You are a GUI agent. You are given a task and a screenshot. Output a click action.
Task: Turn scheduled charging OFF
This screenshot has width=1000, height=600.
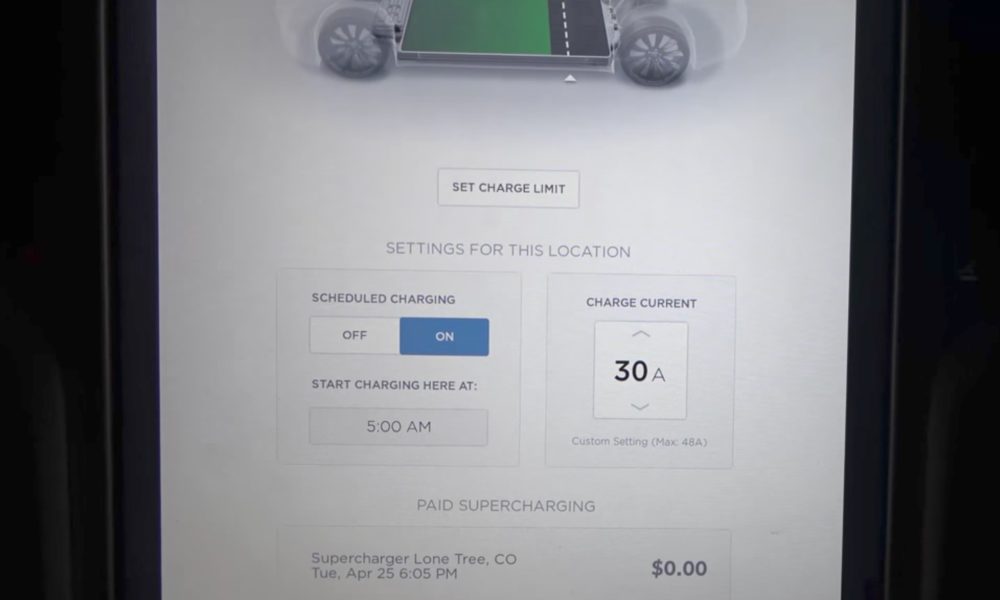click(355, 335)
